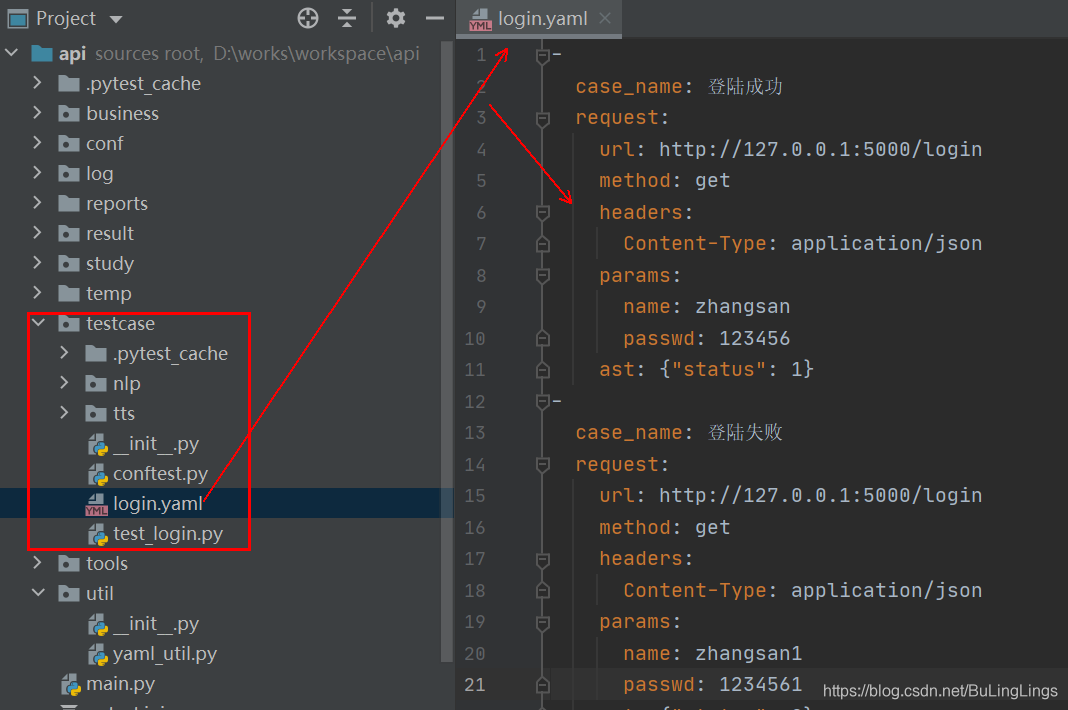The width and height of the screenshot is (1068, 710).
Task: Fold the params block at line 8
Action: click(x=543, y=276)
